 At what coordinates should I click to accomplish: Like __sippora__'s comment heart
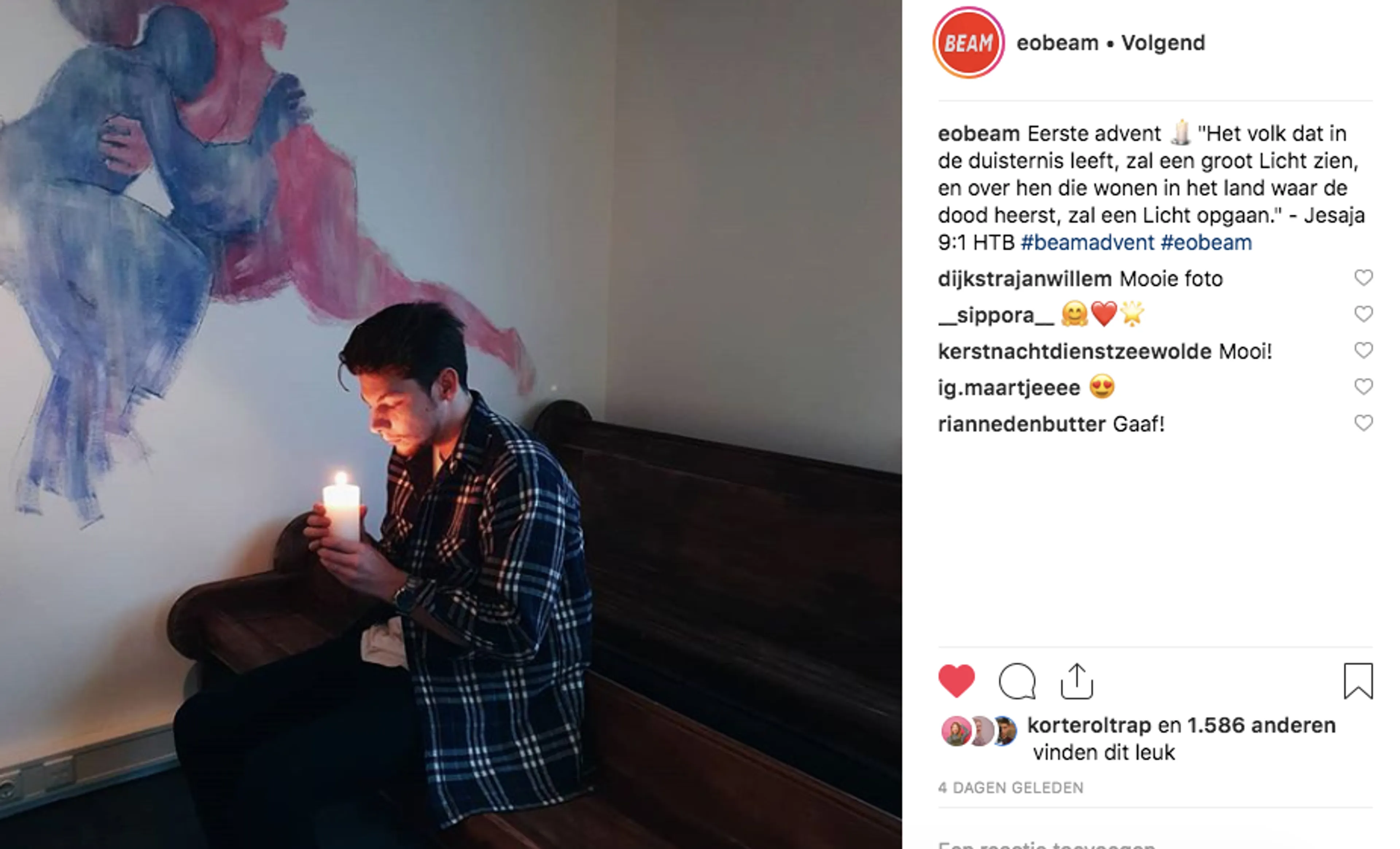coord(1363,314)
